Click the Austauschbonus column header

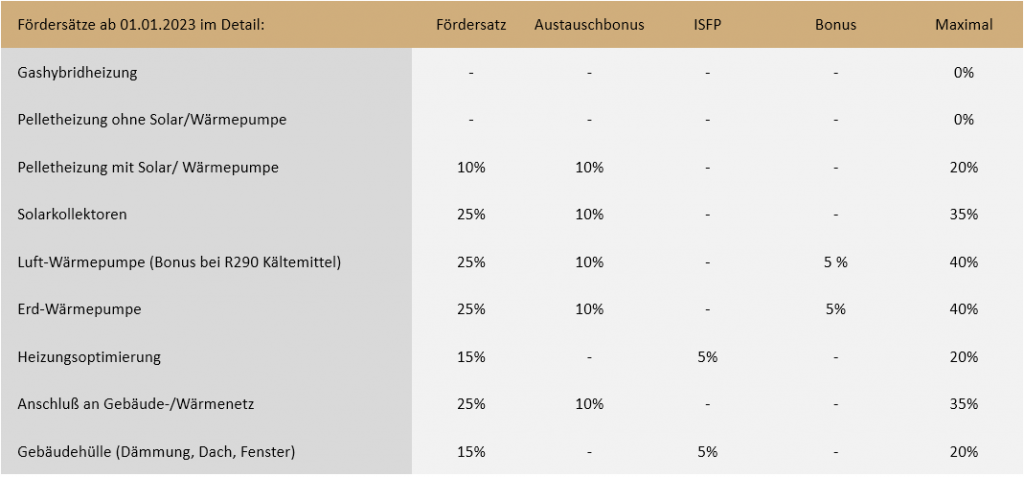[x=589, y=25]
